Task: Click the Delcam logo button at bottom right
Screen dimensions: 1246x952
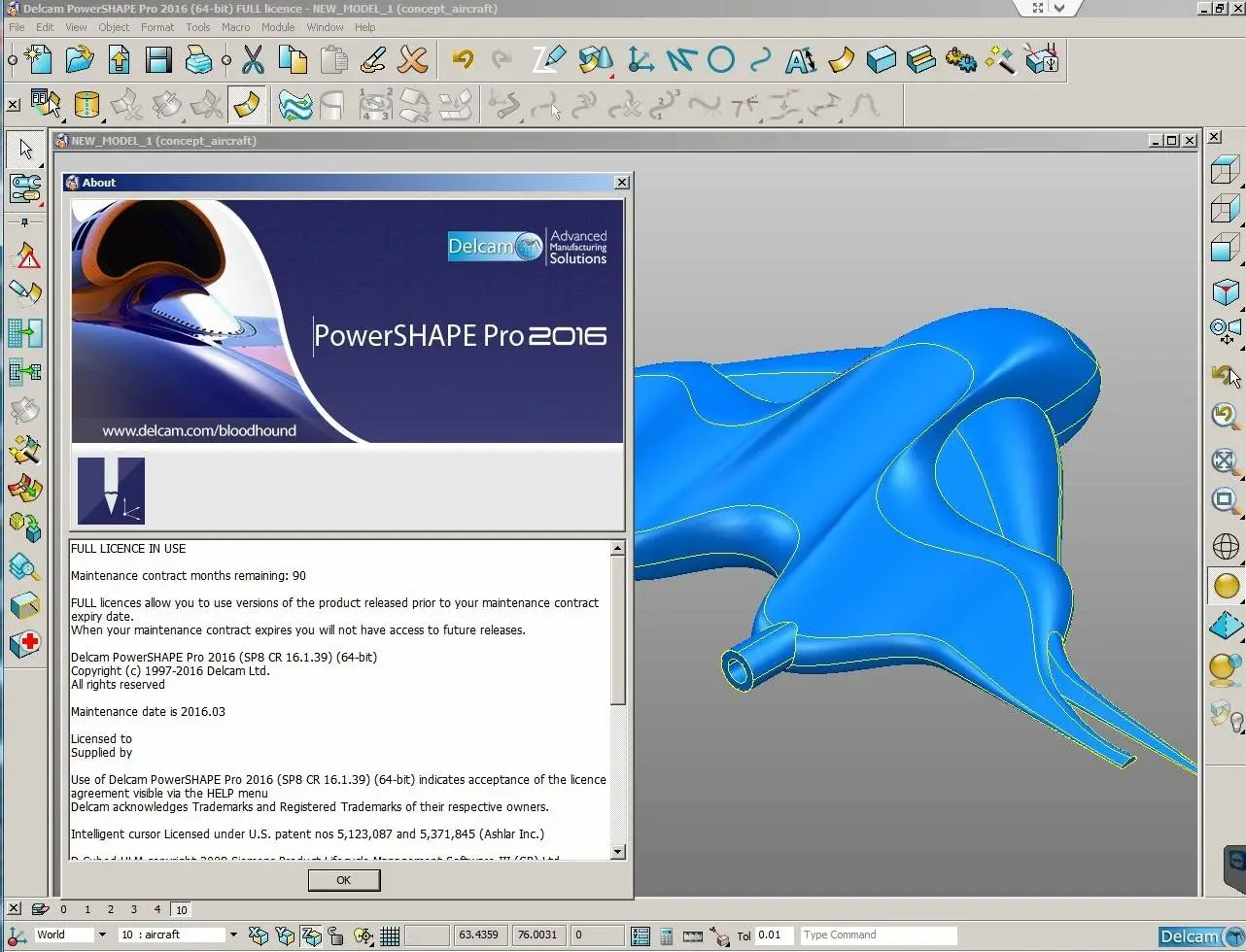Action: (x=1201, y=936)
